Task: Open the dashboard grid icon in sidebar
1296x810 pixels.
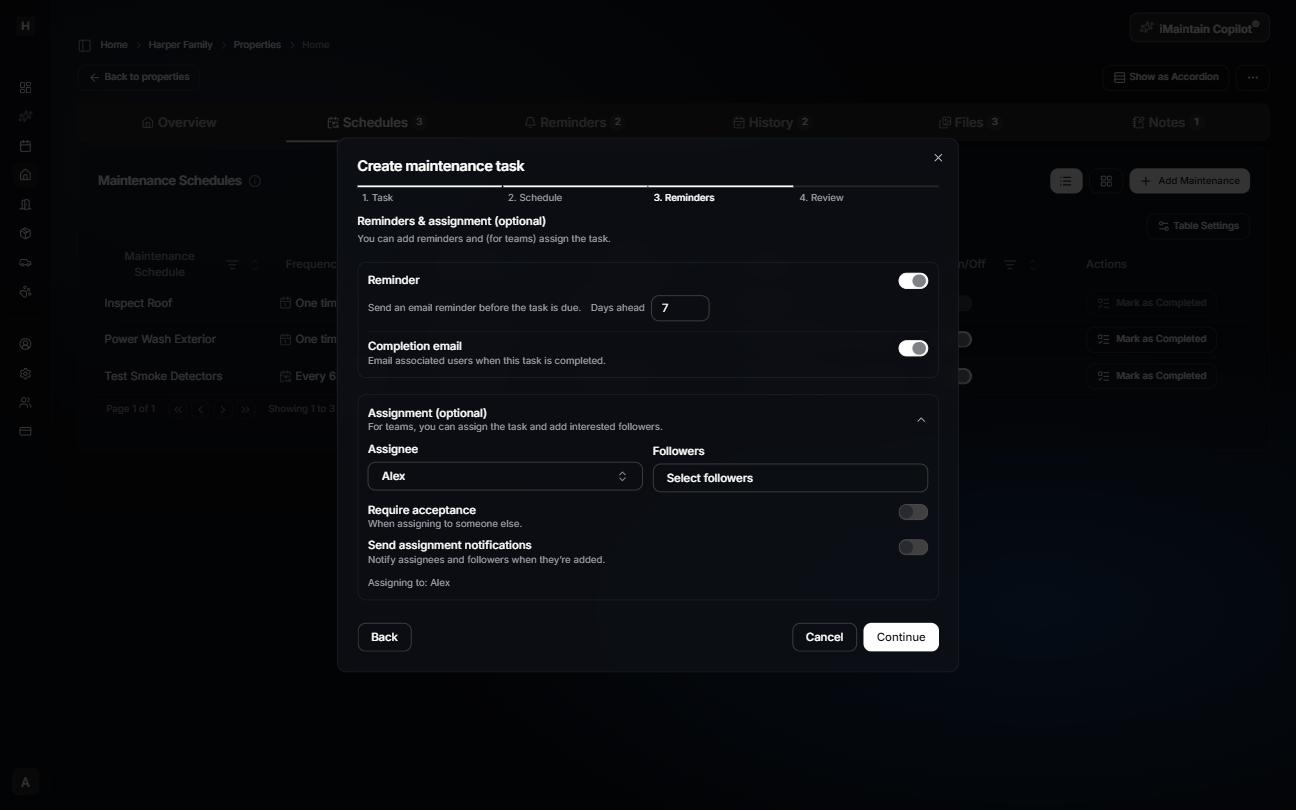Action: 25,87
